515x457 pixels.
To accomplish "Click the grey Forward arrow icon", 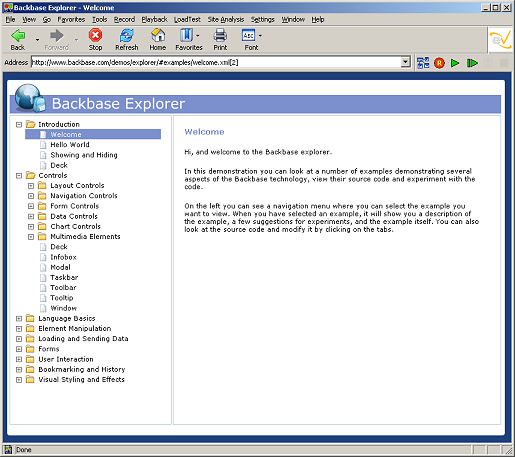I will pyautogui.click(x=56, y=35).
